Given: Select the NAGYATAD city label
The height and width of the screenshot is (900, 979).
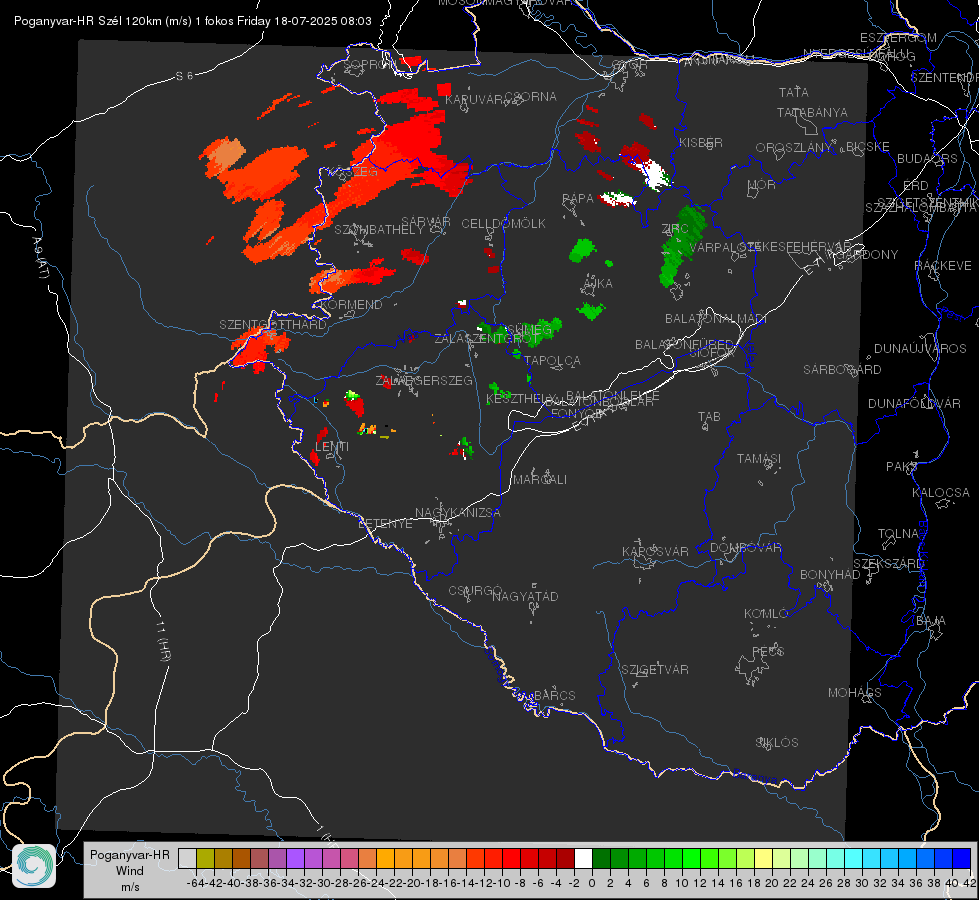Looking at the screenshot, I should (x=525, y=596).
